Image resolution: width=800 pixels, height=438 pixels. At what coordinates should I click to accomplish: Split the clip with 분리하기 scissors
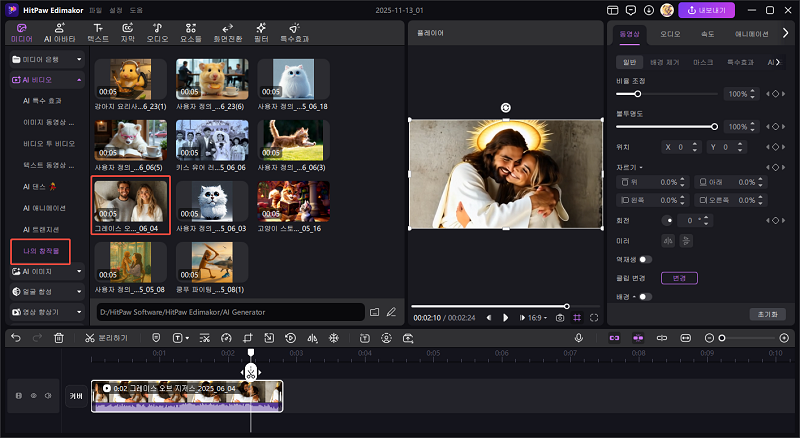tap(106, 338)
